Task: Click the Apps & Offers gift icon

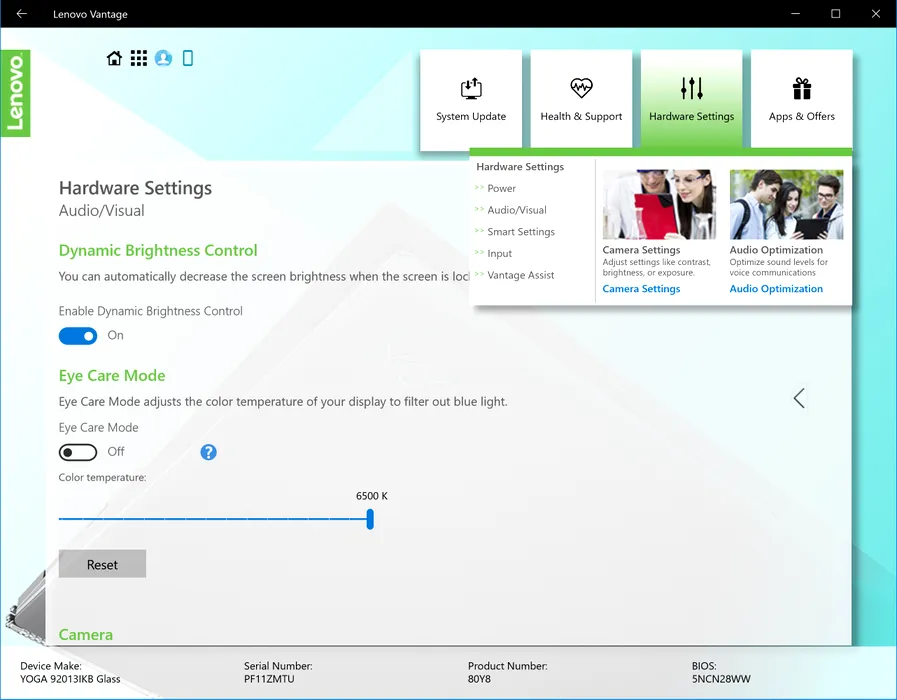Action: 801,89
